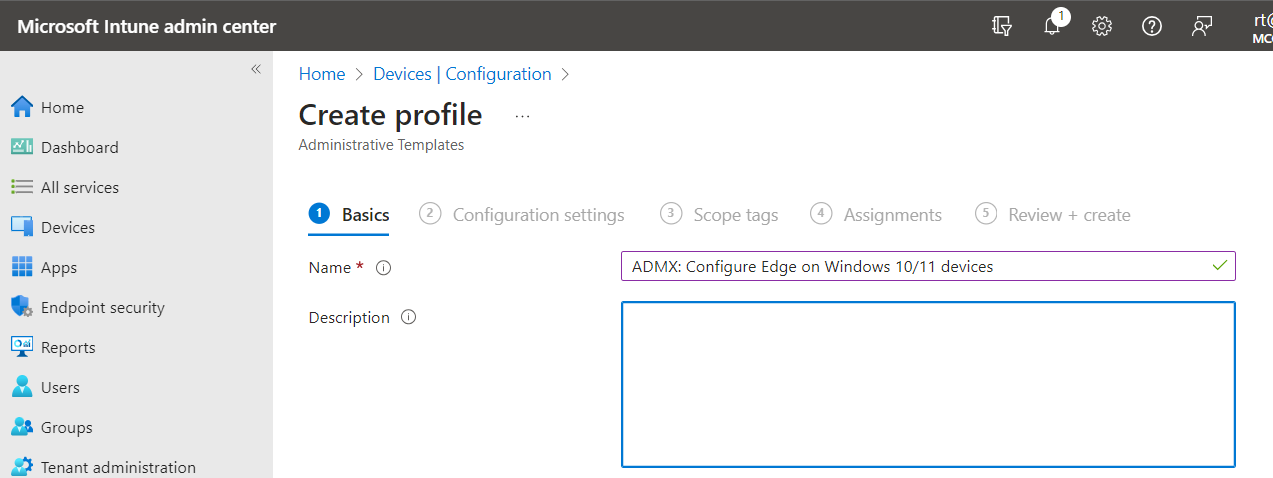The width and height of the screenshot is (1273, 478).
Task: Click the Description info icon
Action: click(408, 318)
